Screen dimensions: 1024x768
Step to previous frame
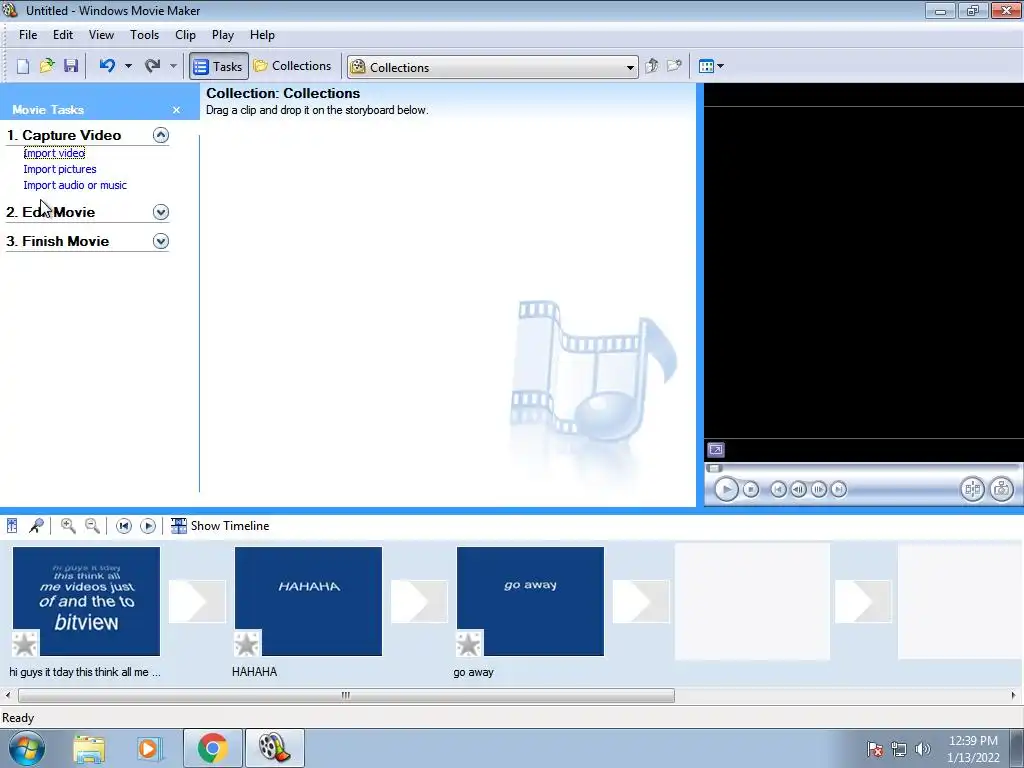(x=798, y=489)
